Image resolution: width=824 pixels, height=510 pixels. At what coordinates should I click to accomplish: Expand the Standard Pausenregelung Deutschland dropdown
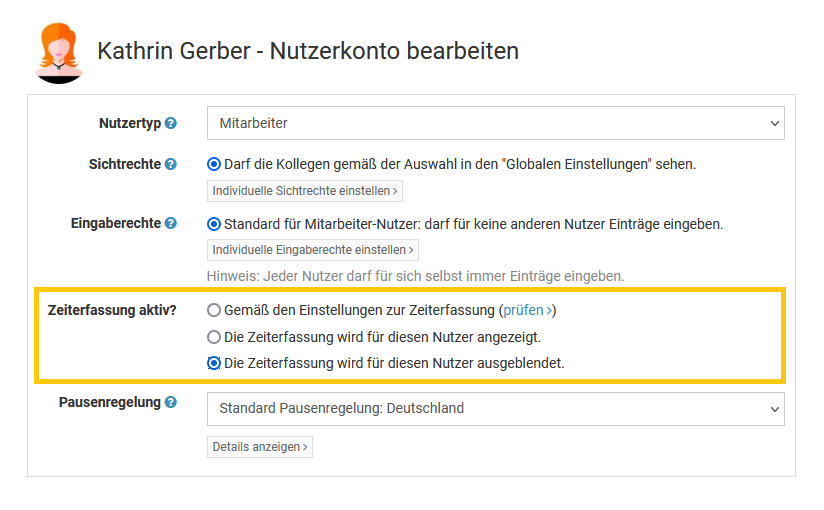coord(495,408)
